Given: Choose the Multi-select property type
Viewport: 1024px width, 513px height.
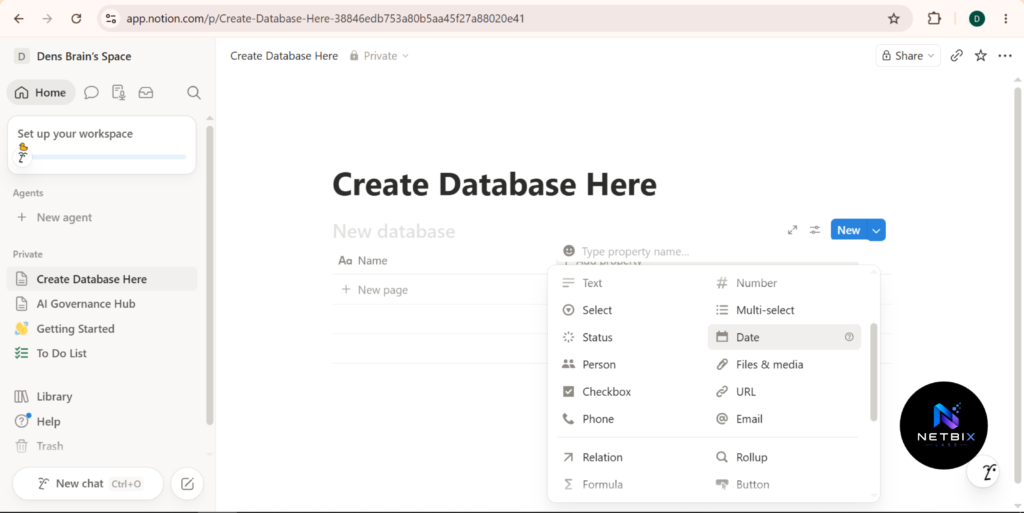Looking at the screenshot, I should click(784, 310).
